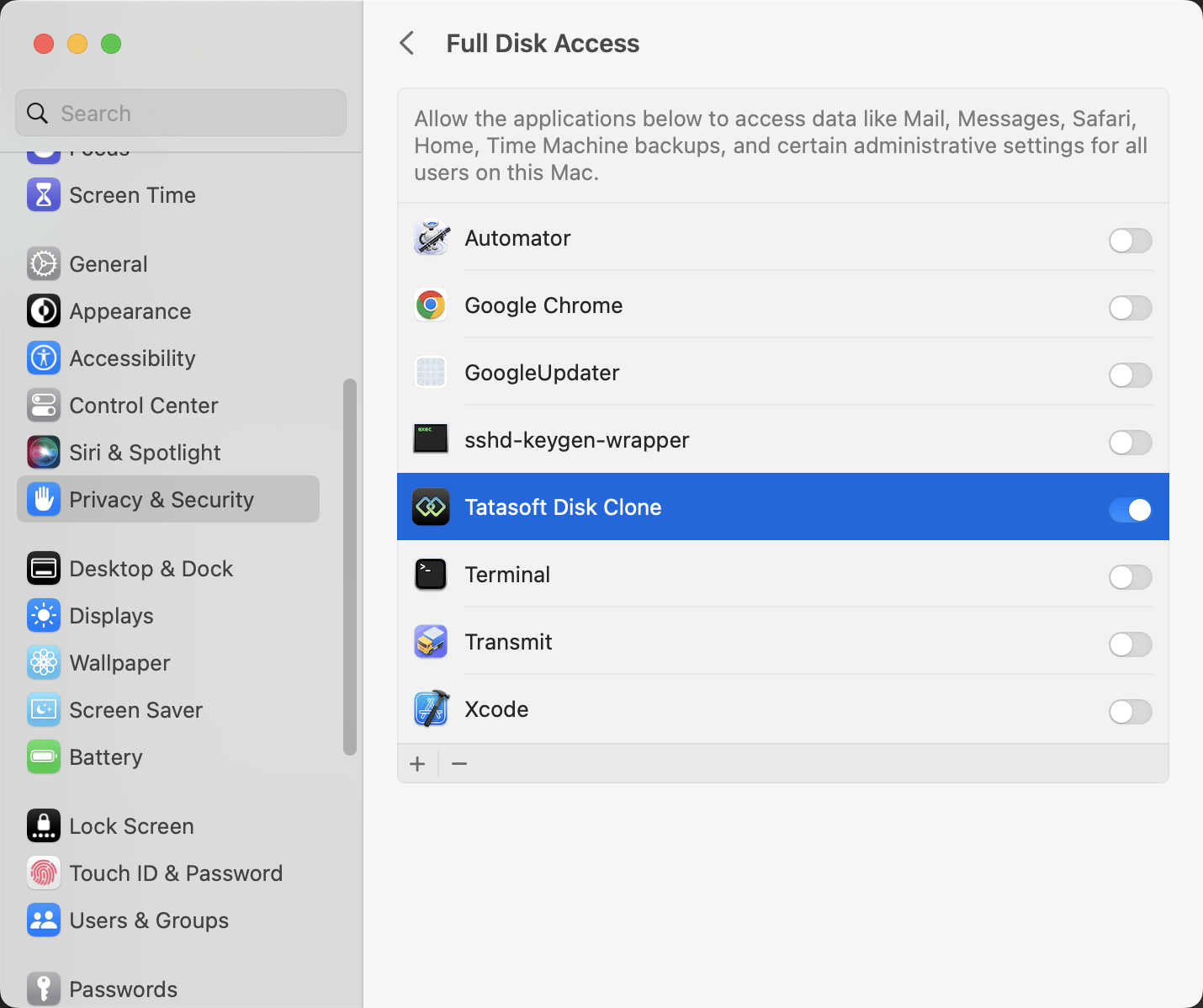Viewport: 1203px width, 1008px height.
Task: Select the Accessibility icon in sidebar
Action: tap(43, 358)
